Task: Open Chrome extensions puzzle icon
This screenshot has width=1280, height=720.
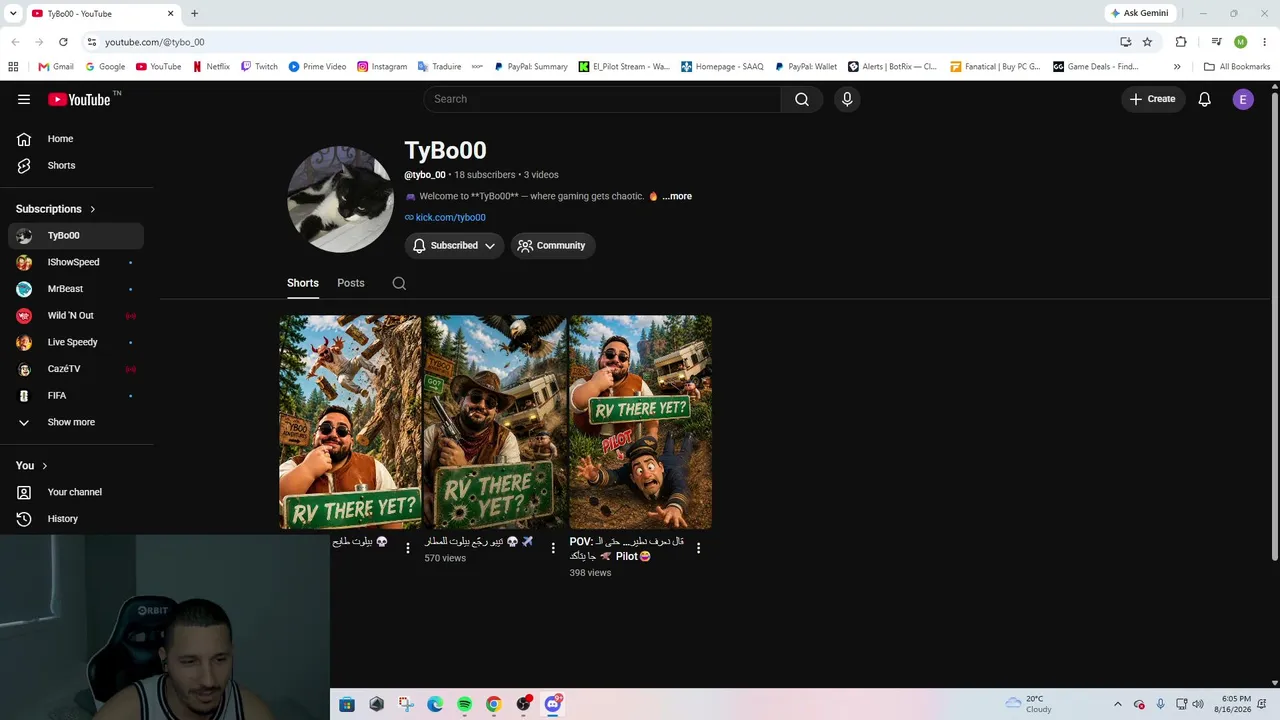Action: point(1181,42)
